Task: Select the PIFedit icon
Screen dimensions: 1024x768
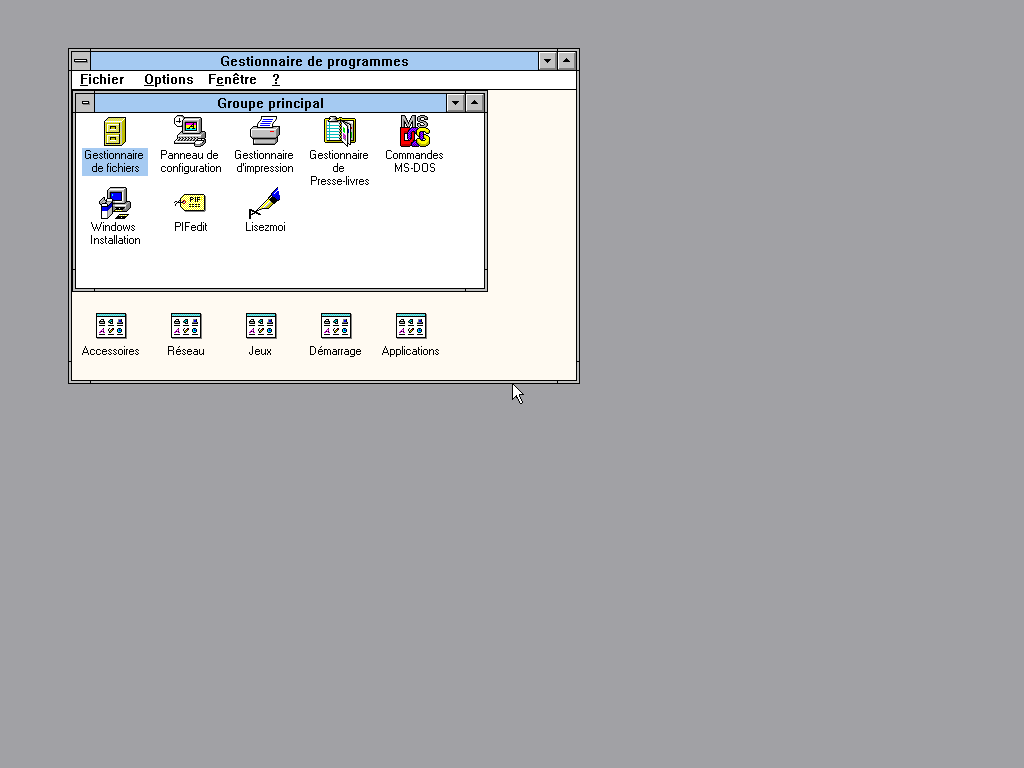Action: [190, 204]
